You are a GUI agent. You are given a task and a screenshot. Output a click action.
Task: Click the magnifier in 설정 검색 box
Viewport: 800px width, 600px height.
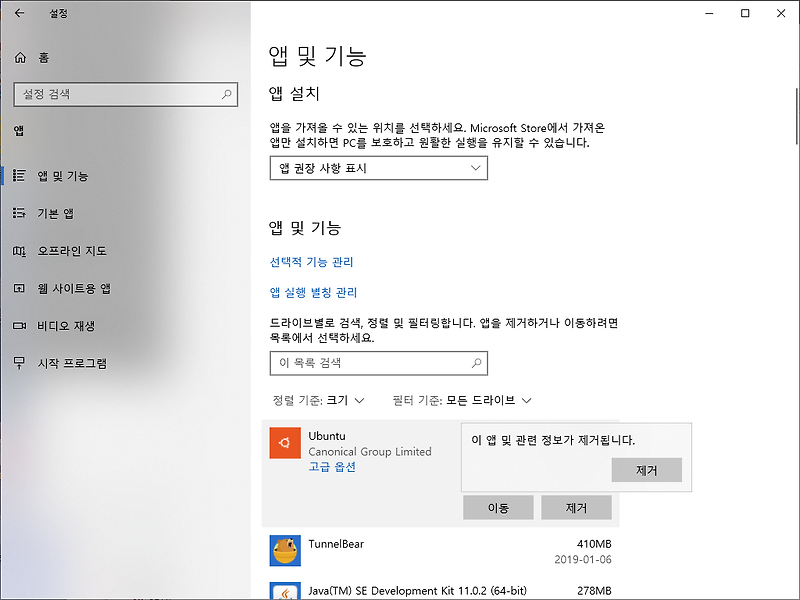[227, 94]
